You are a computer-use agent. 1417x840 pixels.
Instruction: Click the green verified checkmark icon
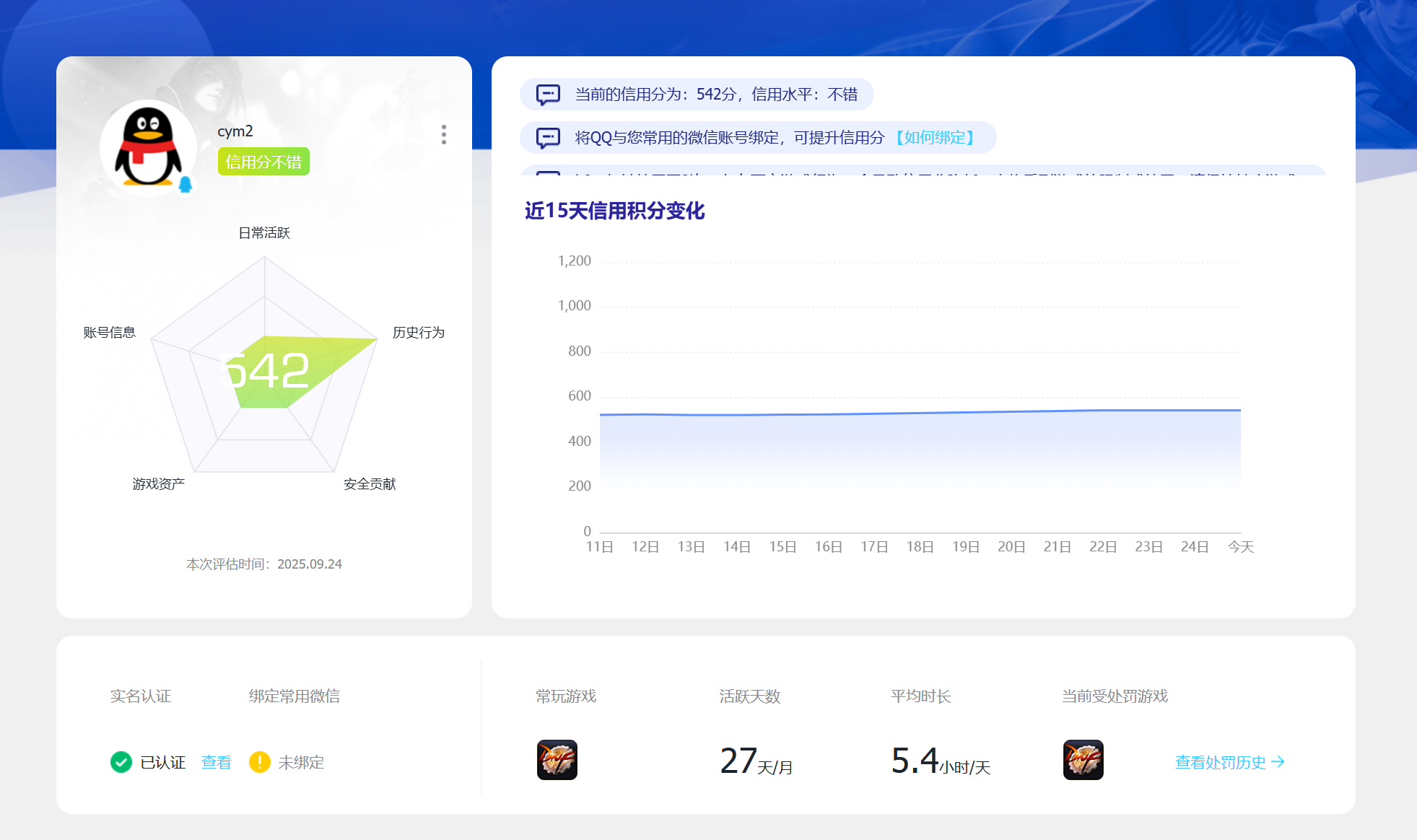[x=121, y=762]
